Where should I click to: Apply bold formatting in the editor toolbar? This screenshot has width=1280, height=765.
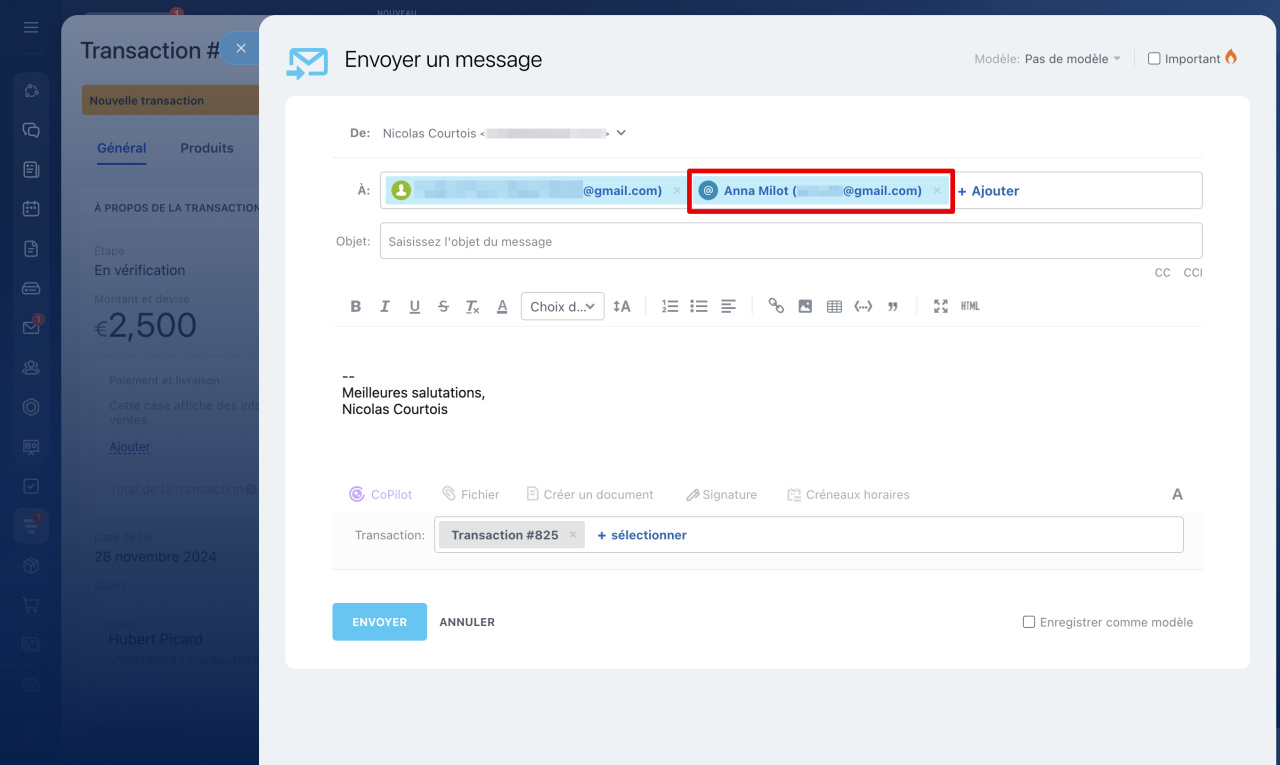point(355,307)
